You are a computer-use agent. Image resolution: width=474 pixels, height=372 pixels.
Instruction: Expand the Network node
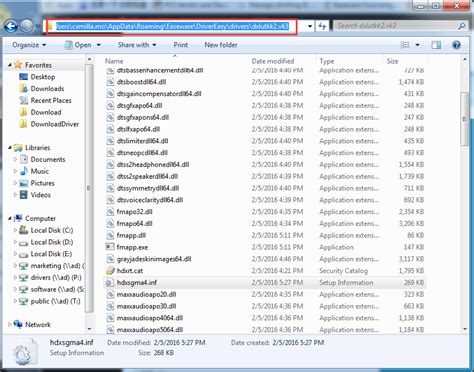9,325
